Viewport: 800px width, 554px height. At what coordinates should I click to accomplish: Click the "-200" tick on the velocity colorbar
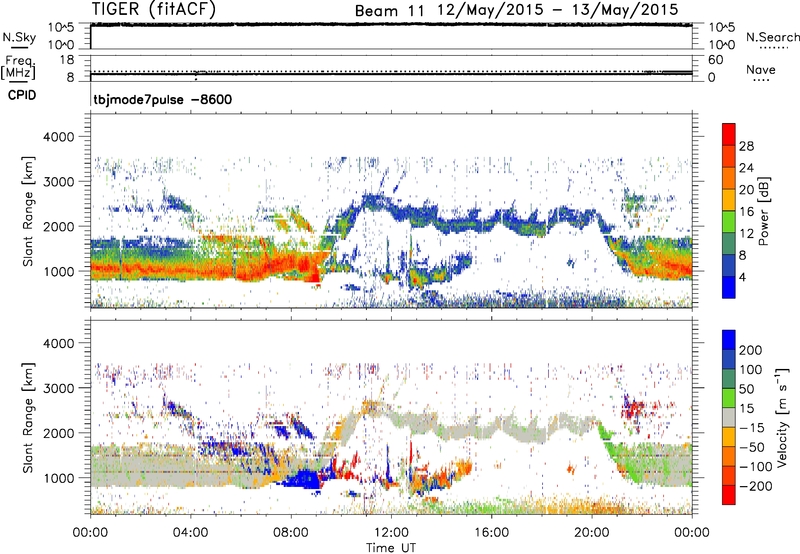coord(756,486)
